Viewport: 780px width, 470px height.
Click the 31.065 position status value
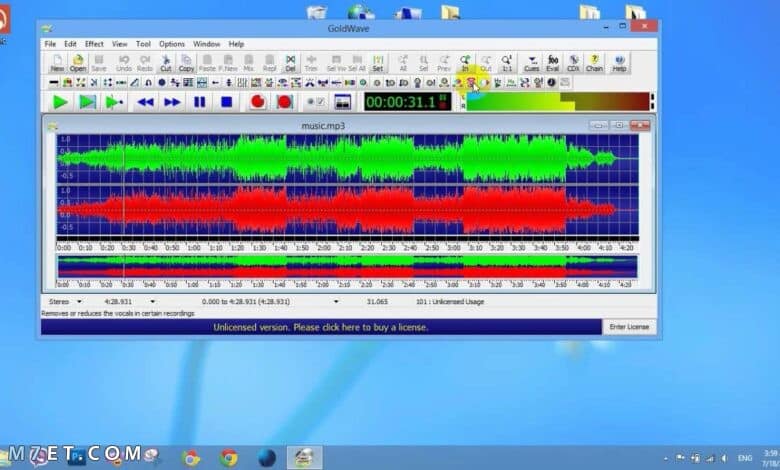[377, 301]
